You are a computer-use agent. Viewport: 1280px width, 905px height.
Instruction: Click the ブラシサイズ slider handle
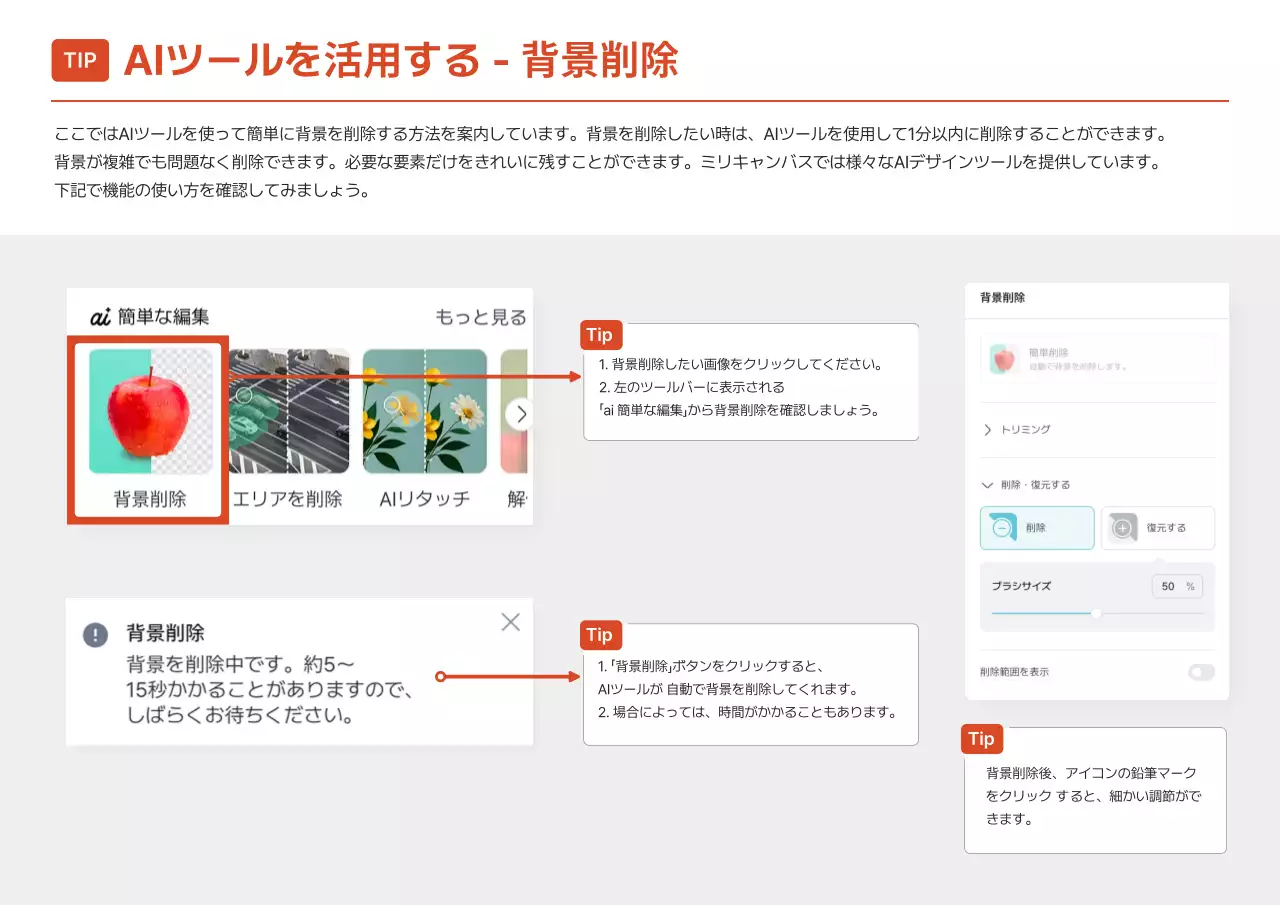(1096, 613)
